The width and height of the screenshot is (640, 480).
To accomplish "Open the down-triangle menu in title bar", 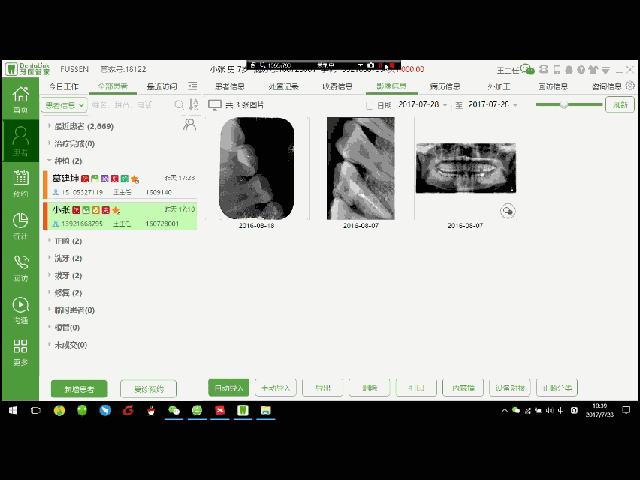I will click(x=606, y=70).
